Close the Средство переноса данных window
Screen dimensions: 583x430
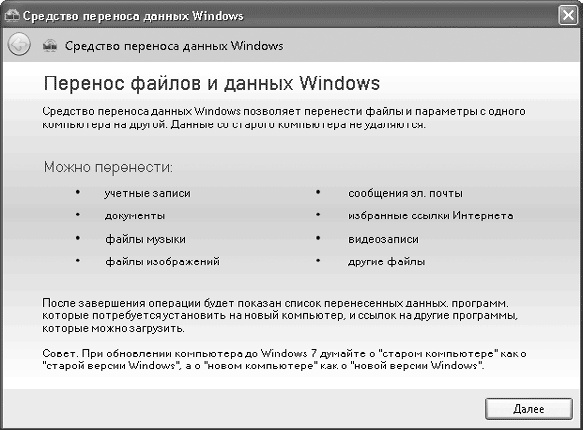click(568, 15)
